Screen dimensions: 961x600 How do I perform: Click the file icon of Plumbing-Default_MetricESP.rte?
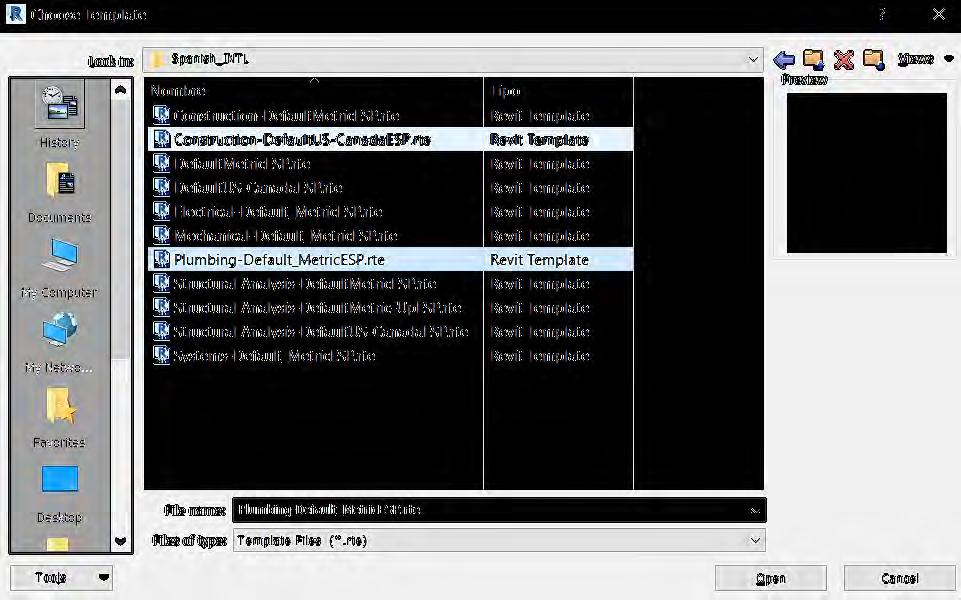point(161,259)
